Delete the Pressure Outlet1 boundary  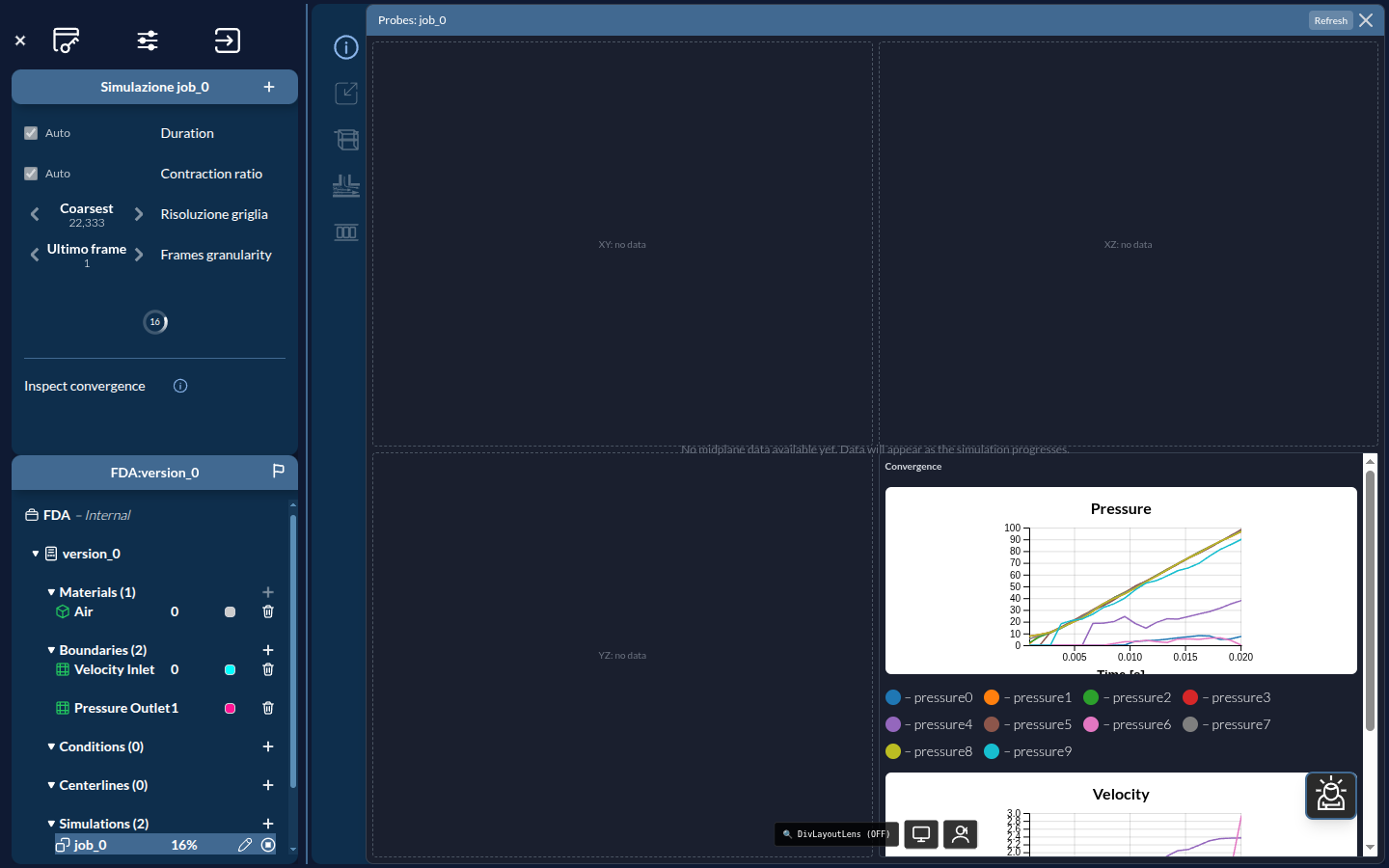coord(268,708)
